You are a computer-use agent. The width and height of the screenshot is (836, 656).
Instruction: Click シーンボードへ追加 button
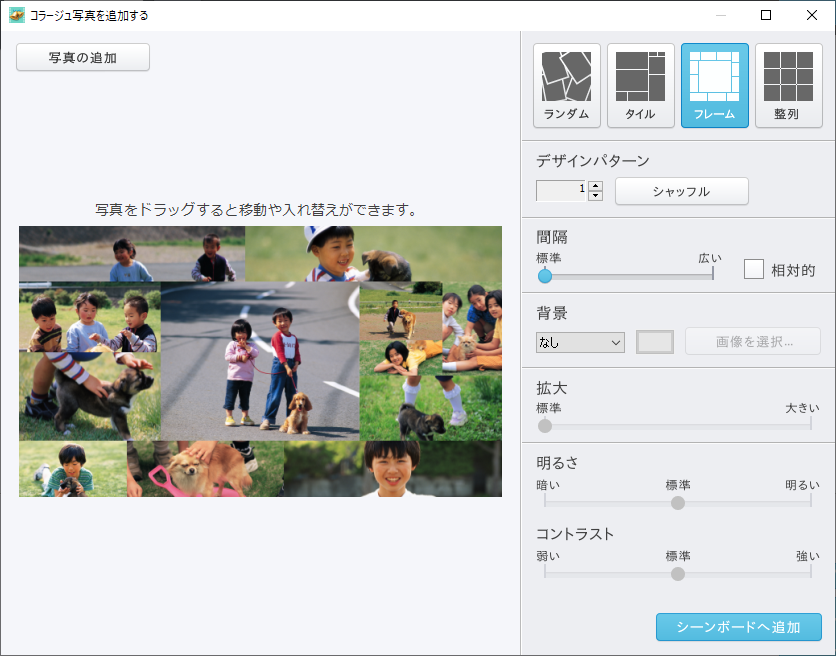tap(738, 627)
